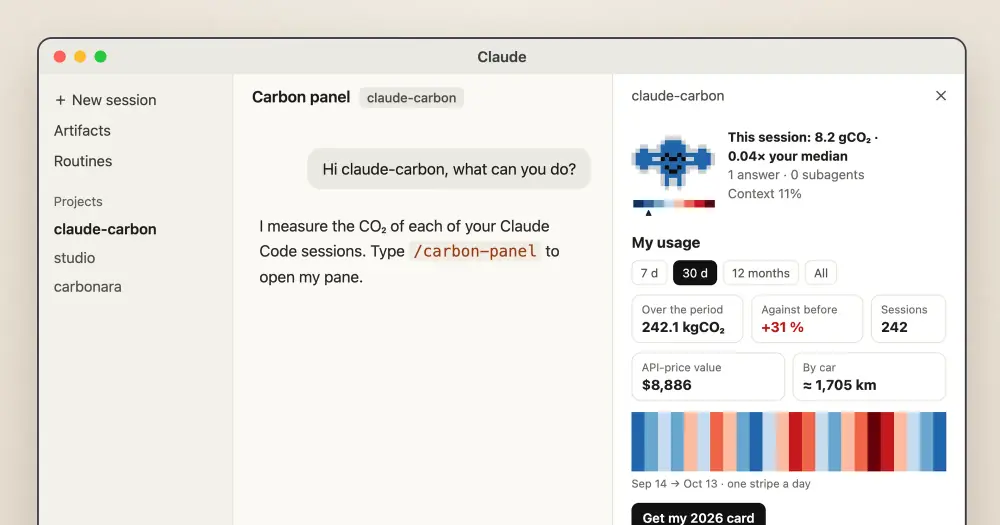Open Routines in the sidebar
This screenshot has height=525, width=1000.
[x=83, y=161]
